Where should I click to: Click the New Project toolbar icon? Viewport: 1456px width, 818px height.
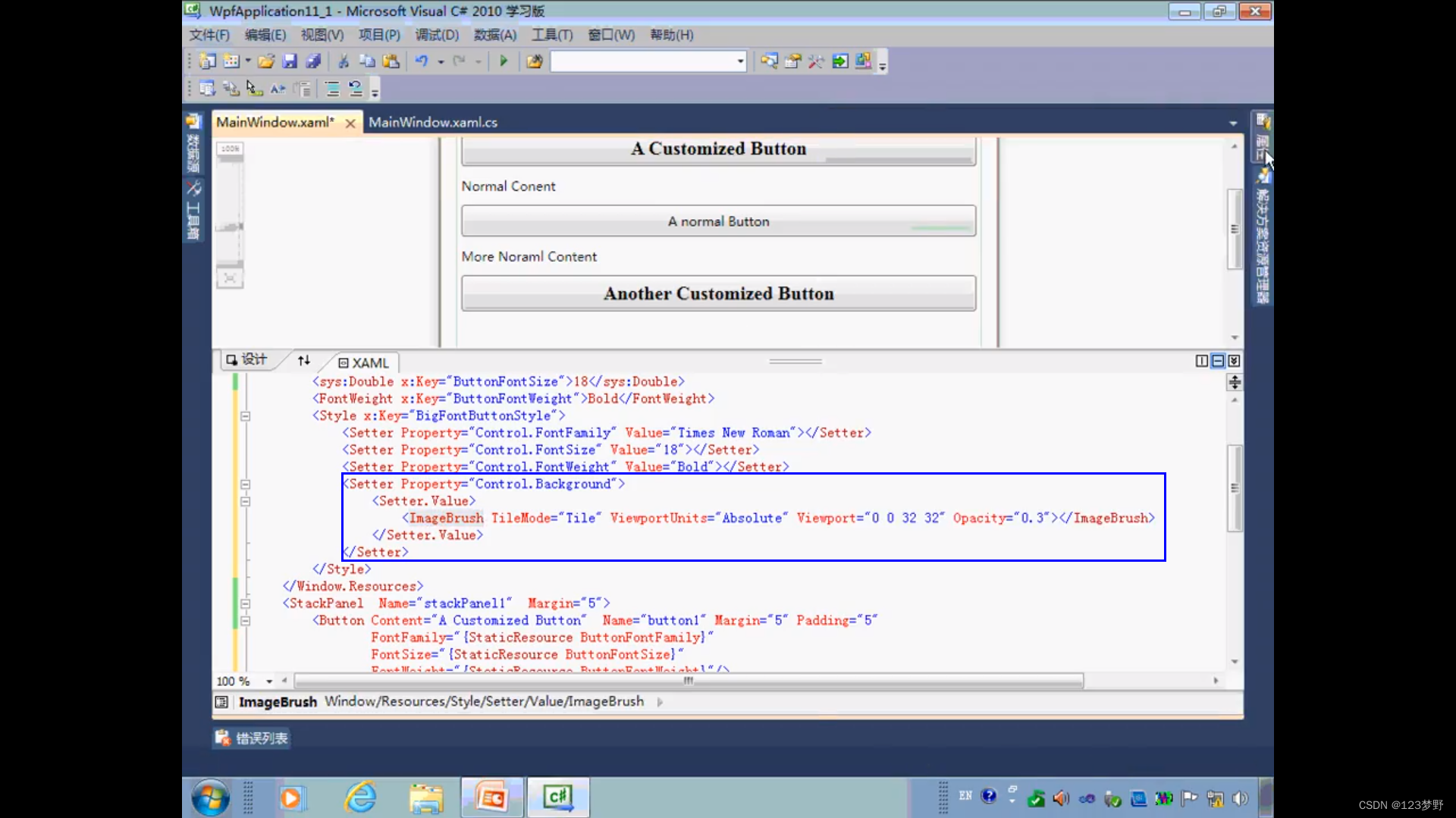(207, 61)
